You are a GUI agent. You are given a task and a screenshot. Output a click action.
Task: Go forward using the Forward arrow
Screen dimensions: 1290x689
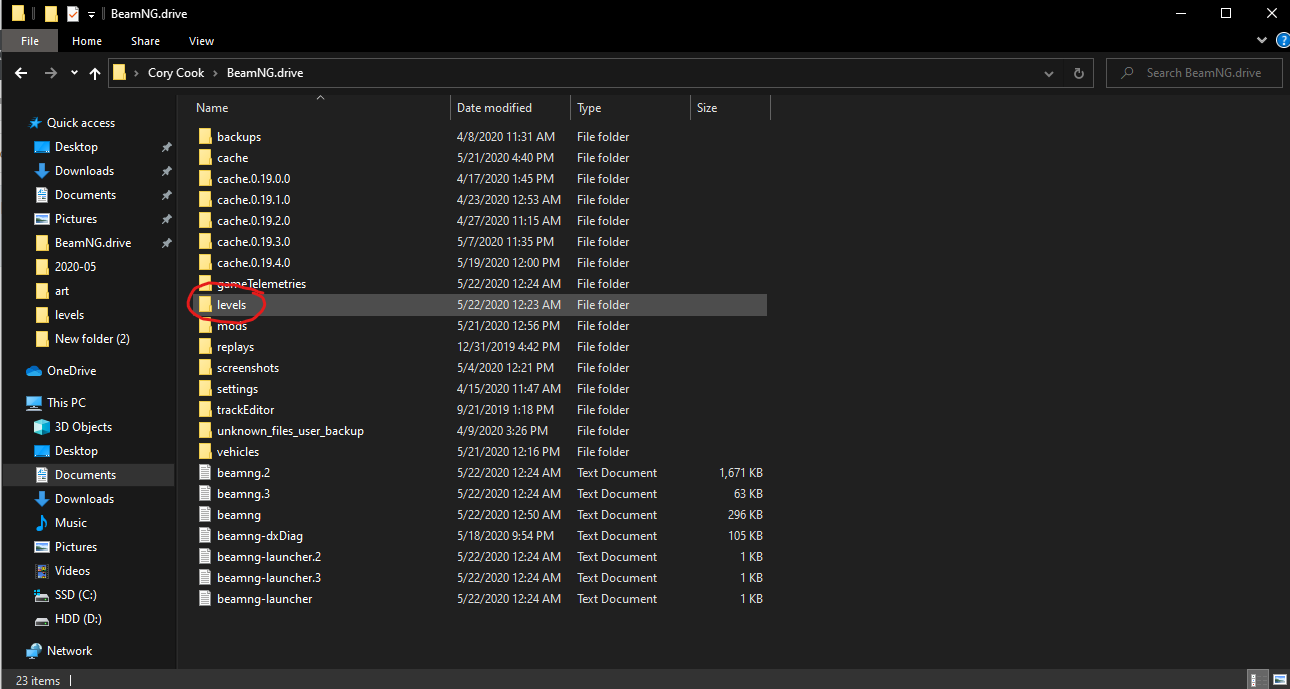point(50,73)
